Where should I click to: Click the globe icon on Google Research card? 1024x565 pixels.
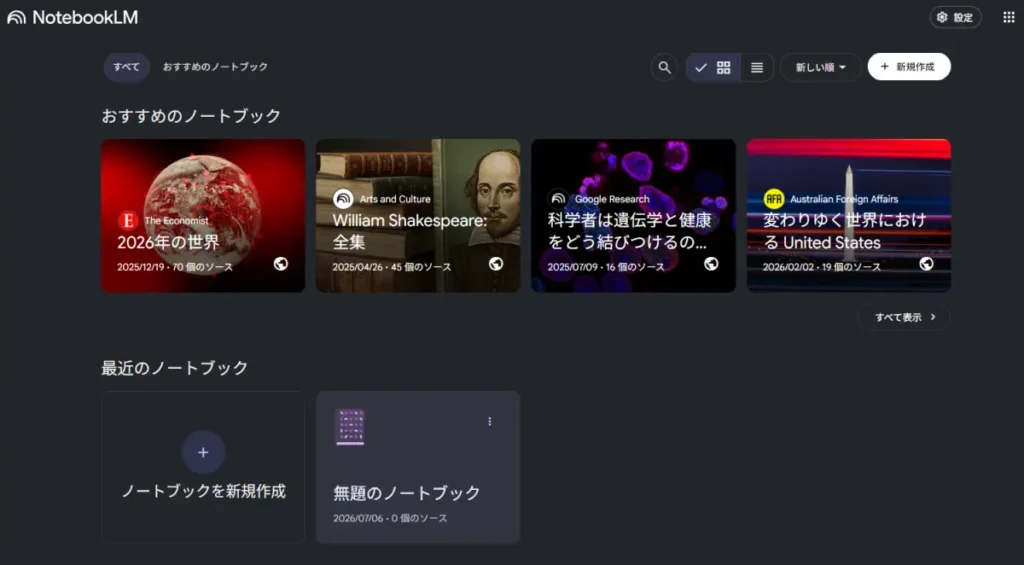pyautogui.click(x=711, y=263)
